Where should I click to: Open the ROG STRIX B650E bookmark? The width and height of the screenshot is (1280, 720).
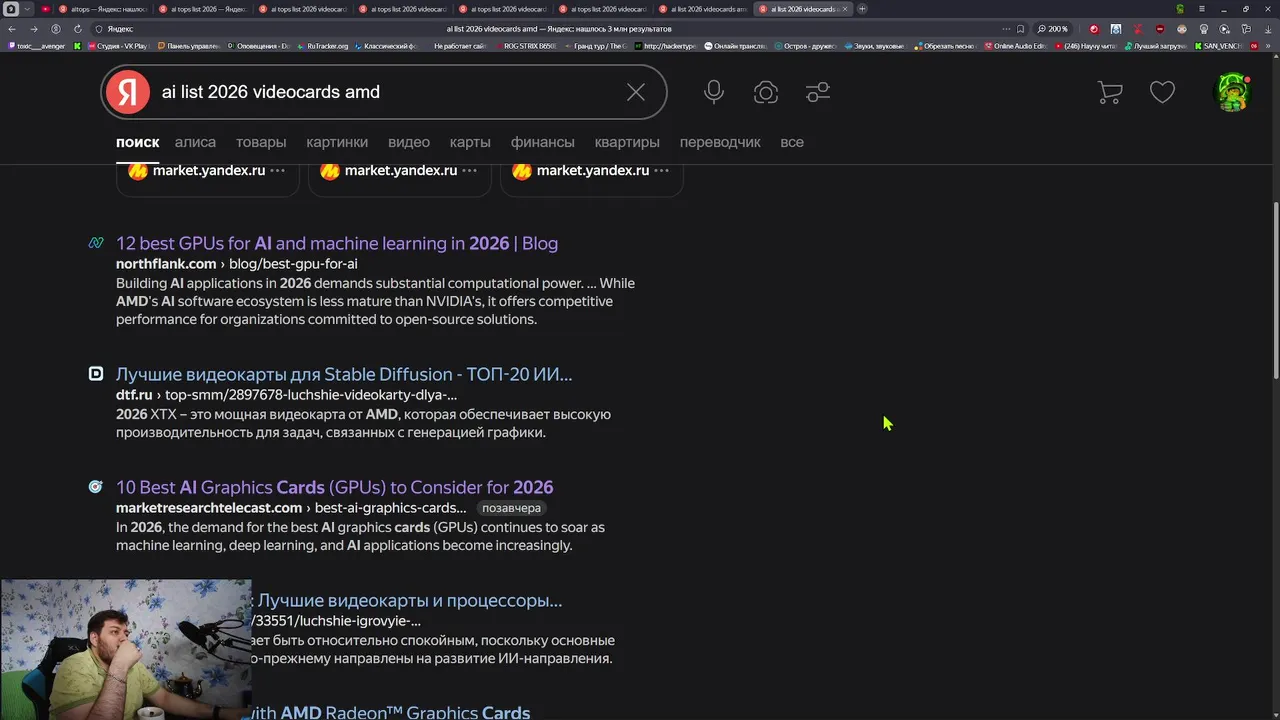click(525, 46)
